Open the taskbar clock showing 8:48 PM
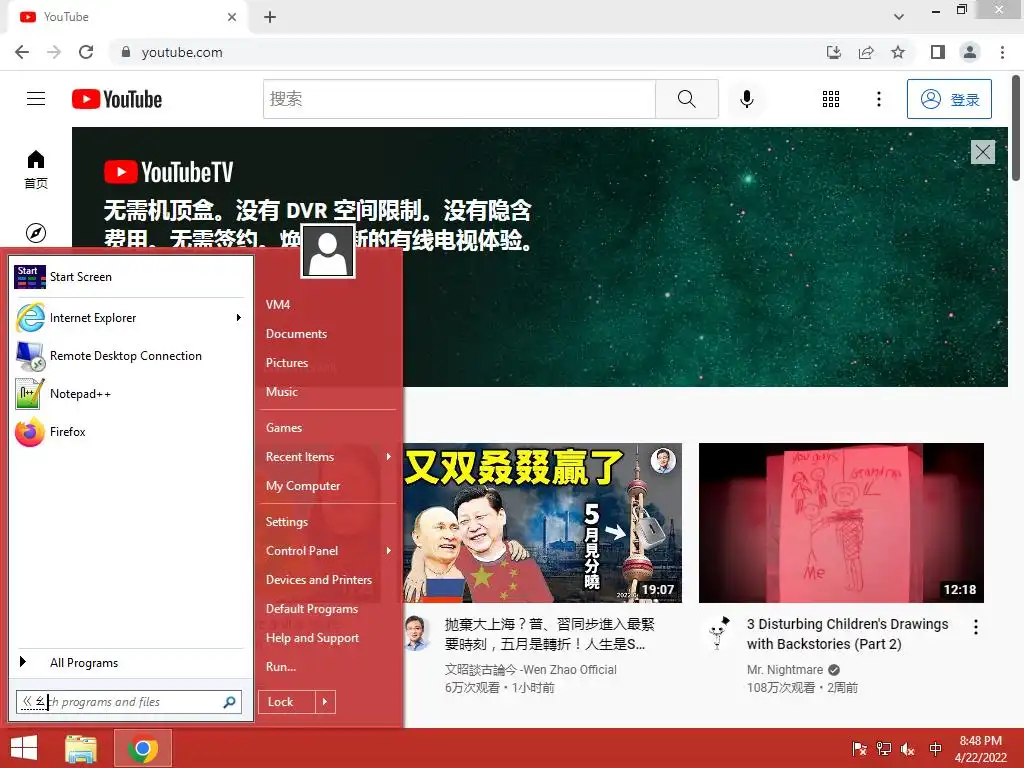This screenshot has height=768, width=1024. tap(981, 749)
